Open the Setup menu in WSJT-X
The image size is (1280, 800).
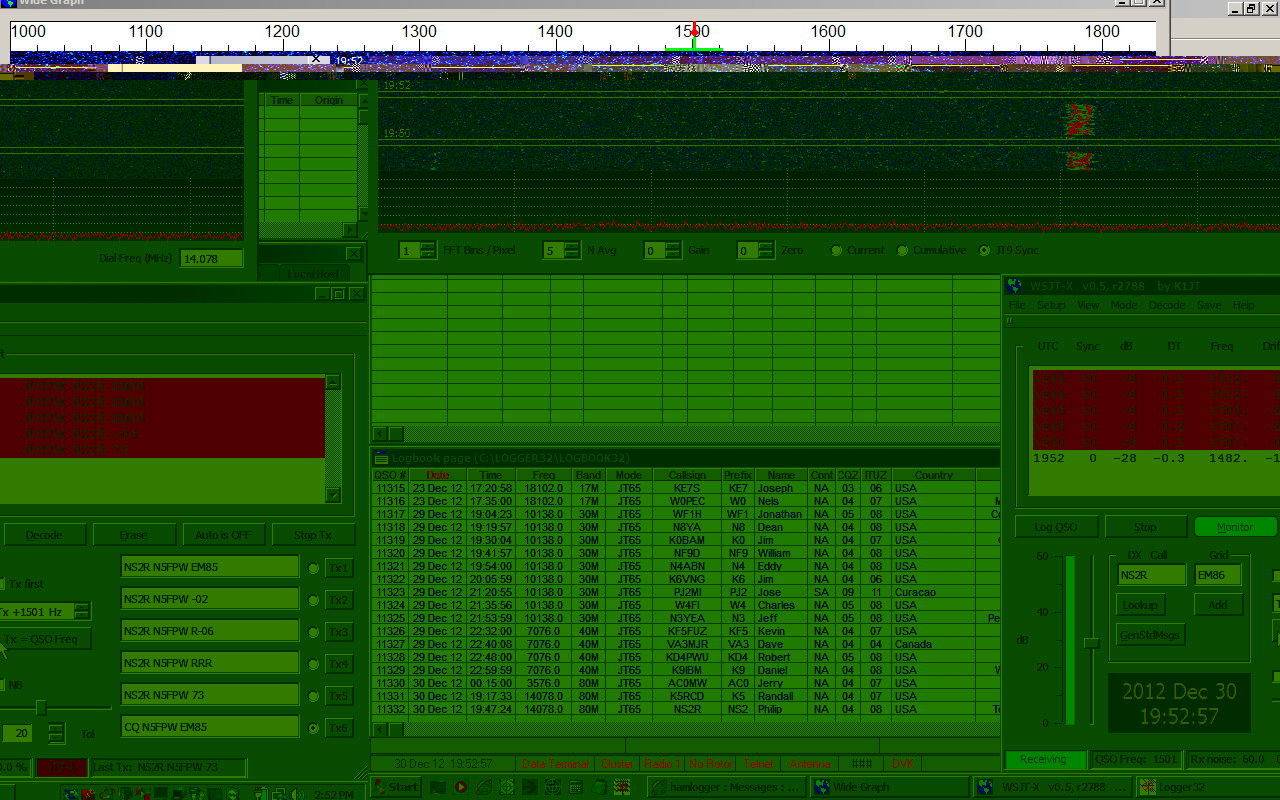coord(1051,305)
